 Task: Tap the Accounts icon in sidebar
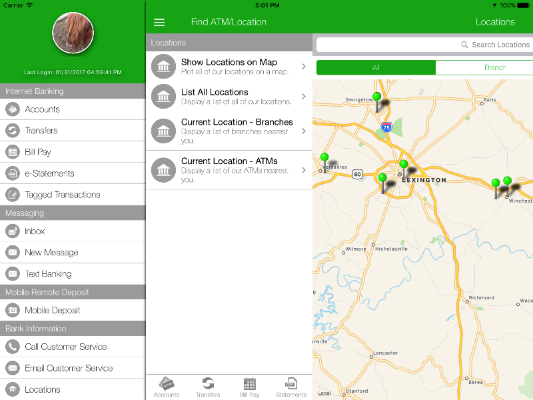pyautogui.click(x=13, y=109)
